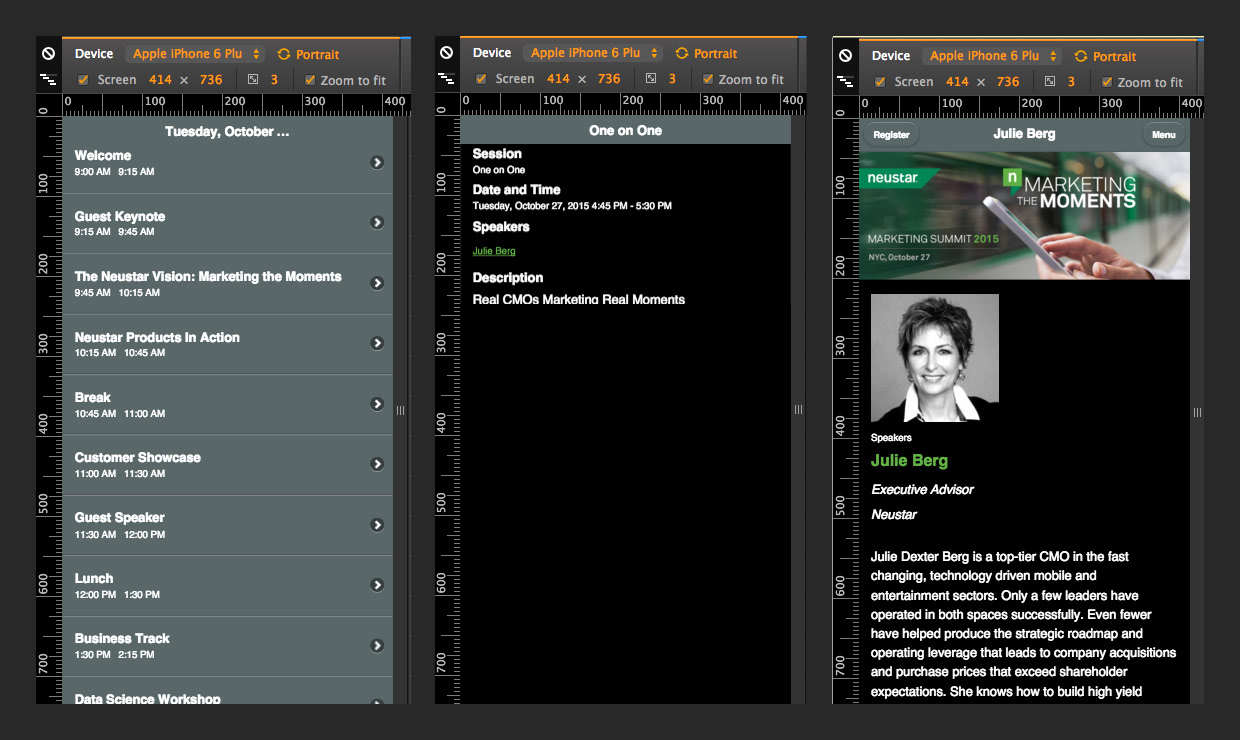
Task: Uncheck Screen checkbox in schedule panel
Action: tap(83, 80)
